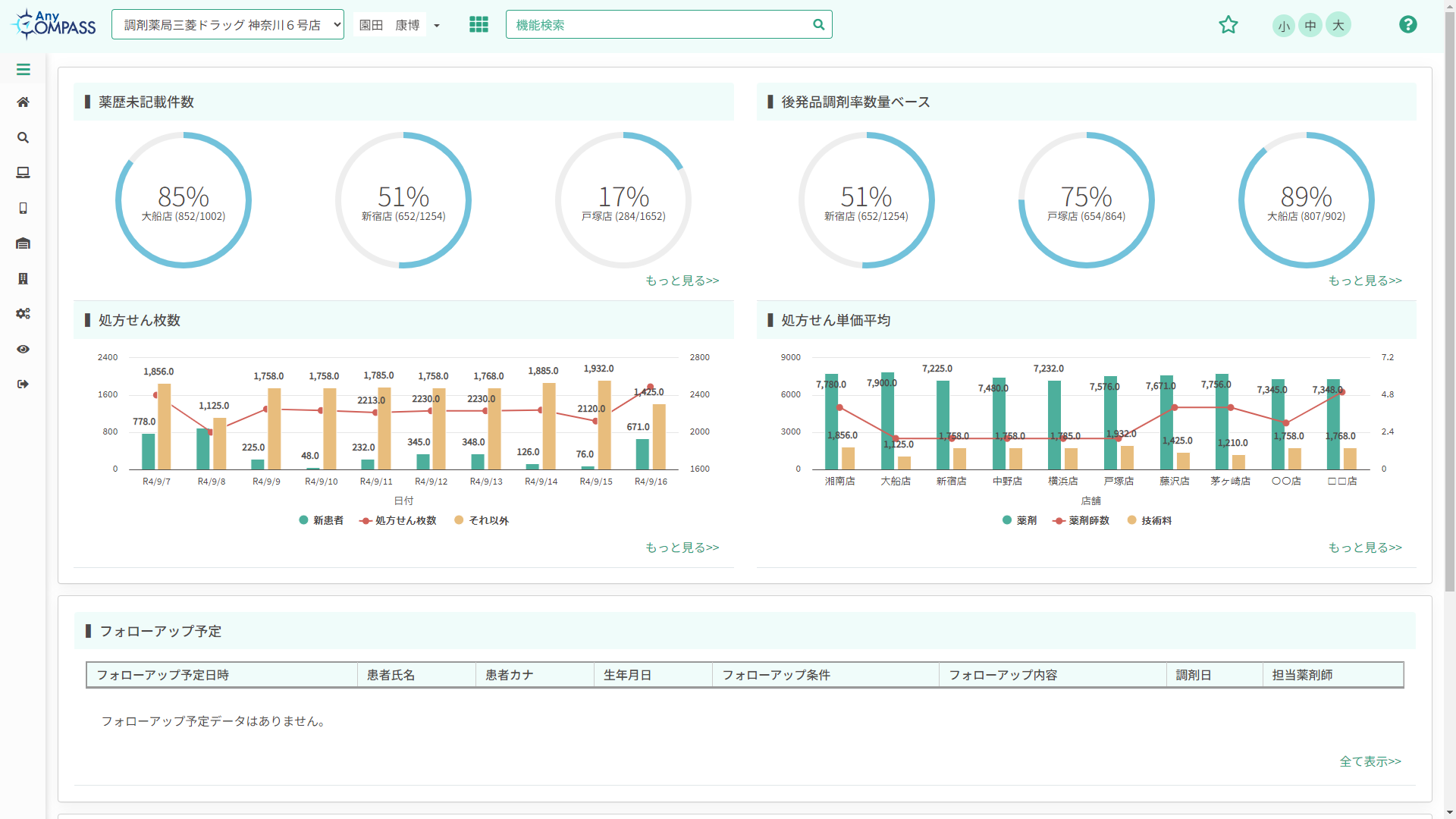The width and height of the screenshot is (1456, 819).
Task: Click the favorites star icon
Action: 1228,25
